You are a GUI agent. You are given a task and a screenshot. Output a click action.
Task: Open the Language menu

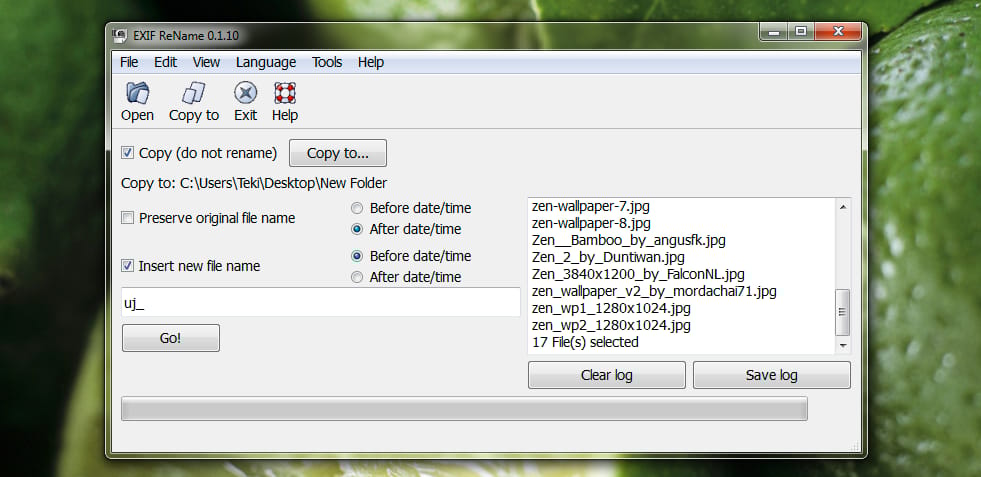[266, 62]
